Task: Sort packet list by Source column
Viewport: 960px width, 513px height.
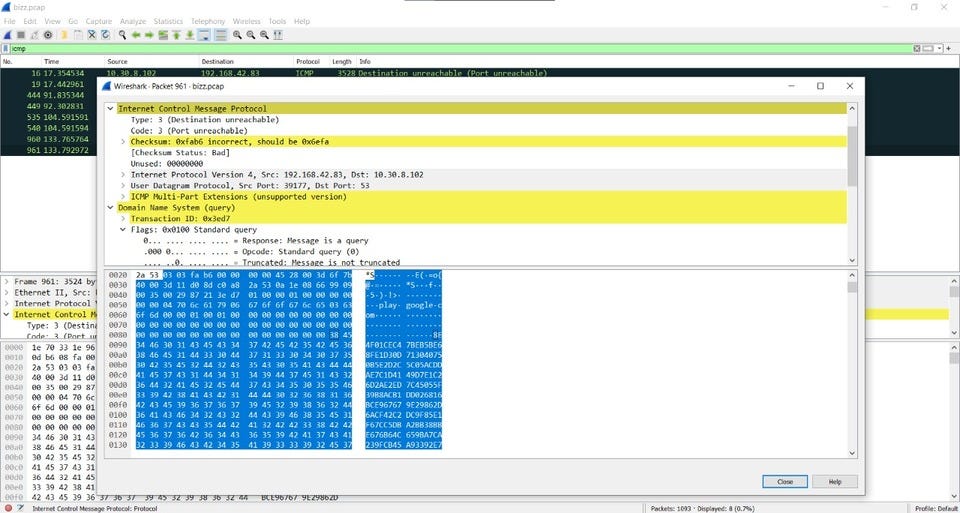Action: (152, 62)
